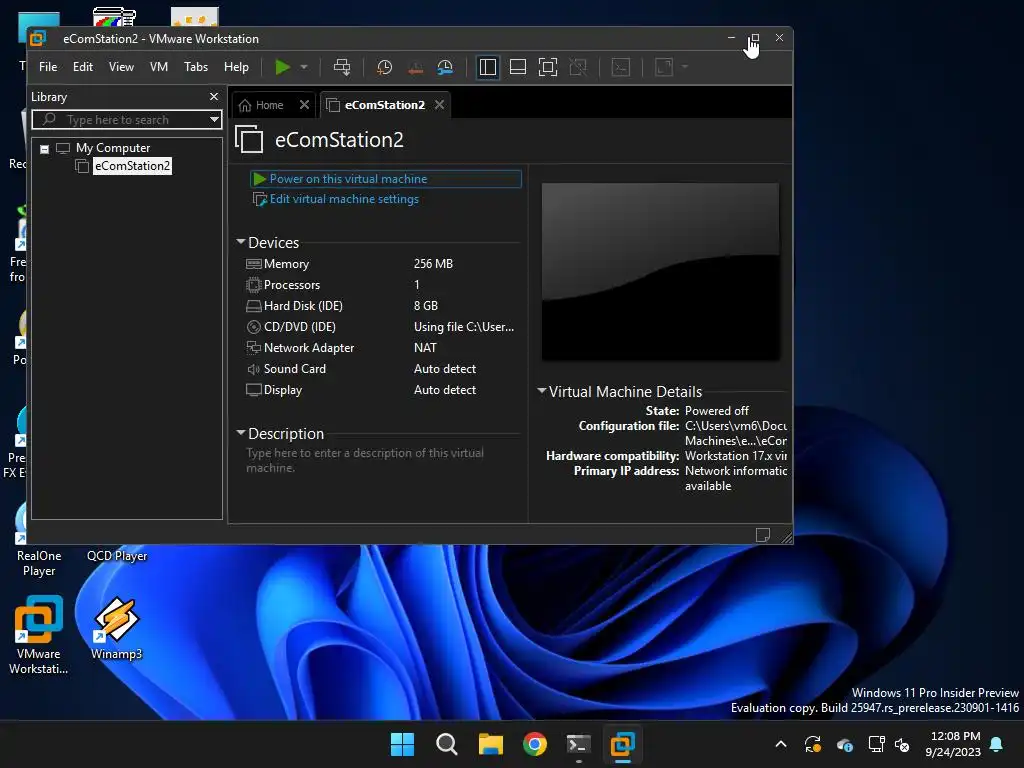Collapse the Devices section
The height and width of the screenshot is (768, 1024).
[x=241, y=242]
